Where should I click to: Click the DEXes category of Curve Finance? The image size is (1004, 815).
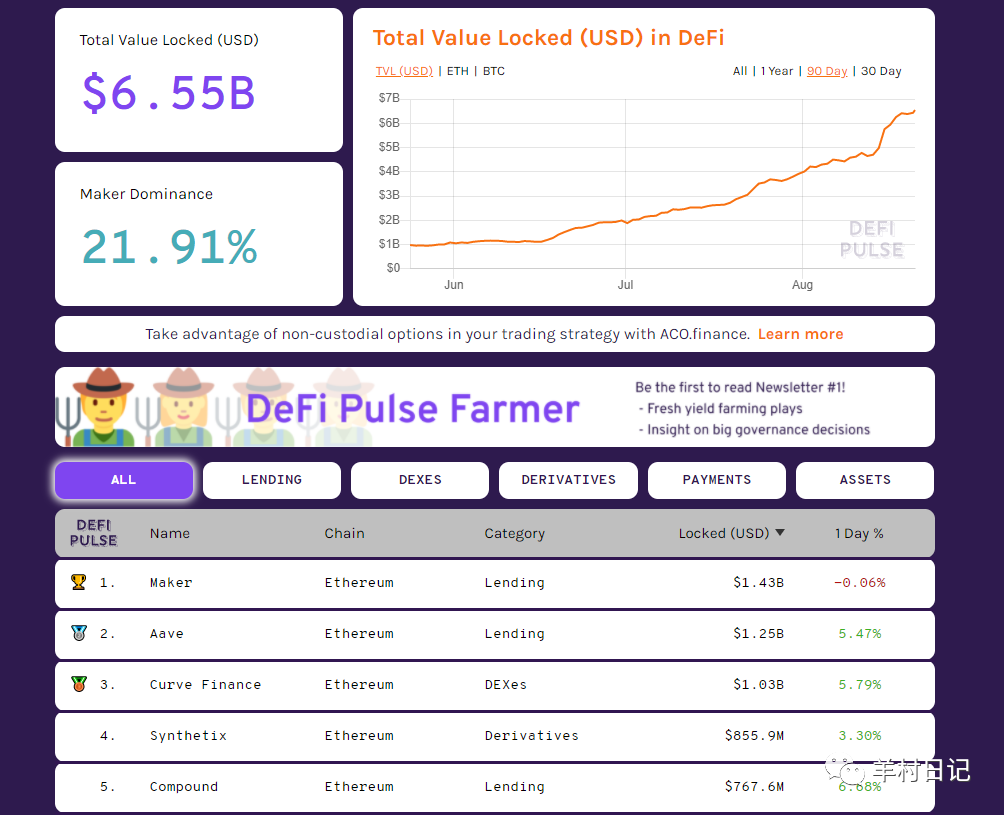(x=506, y=684)
